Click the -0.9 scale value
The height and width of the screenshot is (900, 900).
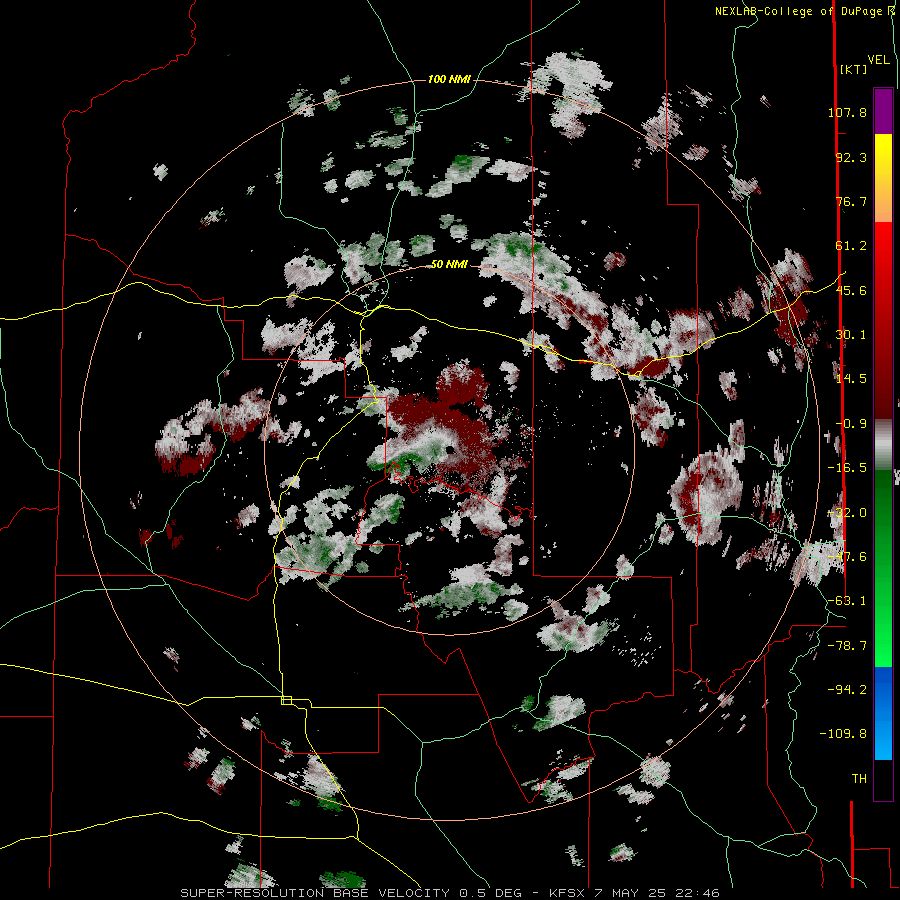click(x=851, y=424)
